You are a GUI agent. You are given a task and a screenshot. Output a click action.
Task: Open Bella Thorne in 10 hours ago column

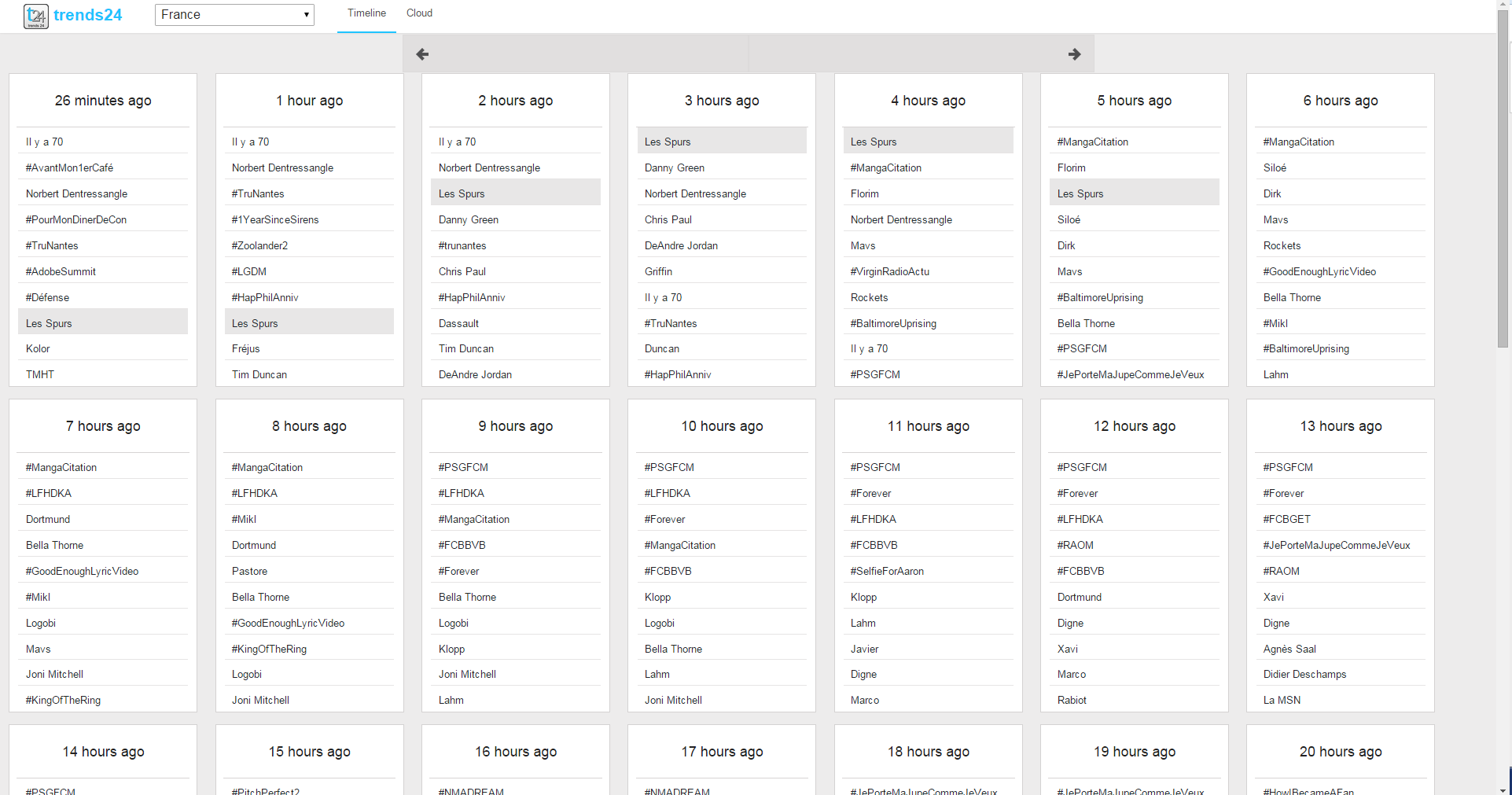point(673,649)
